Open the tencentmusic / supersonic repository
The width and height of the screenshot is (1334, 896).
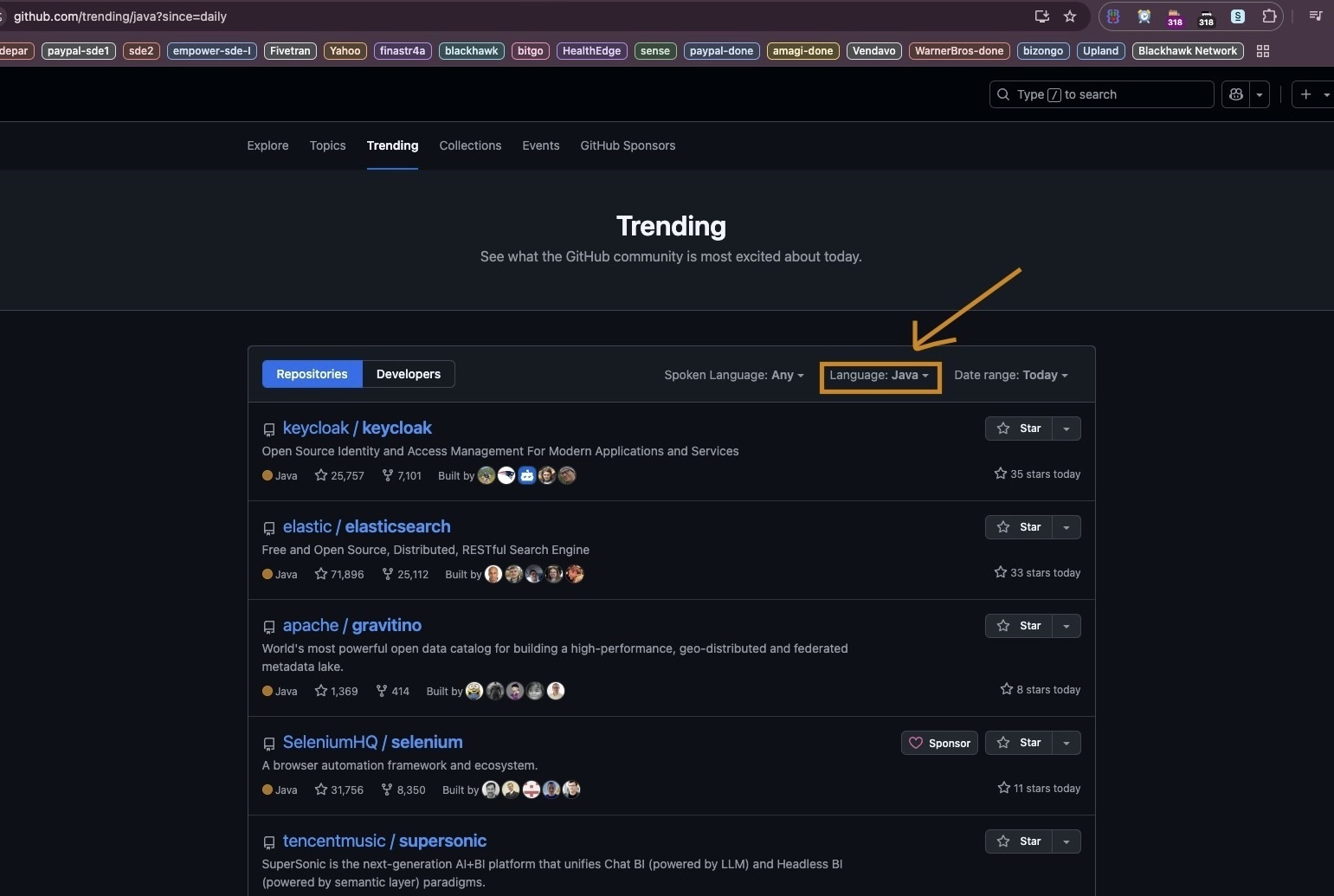(384, 841)
